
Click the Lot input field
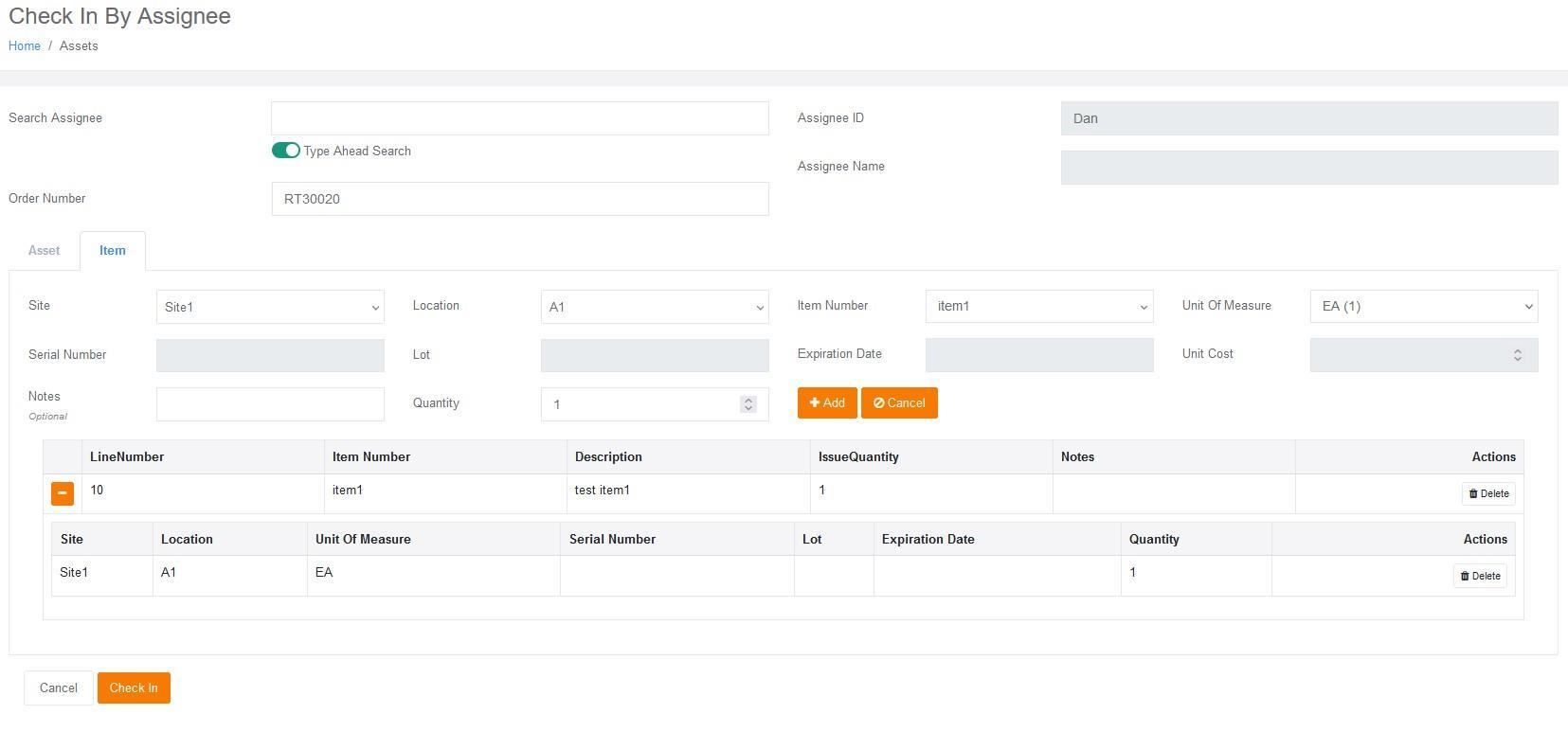tap(655, 355)
